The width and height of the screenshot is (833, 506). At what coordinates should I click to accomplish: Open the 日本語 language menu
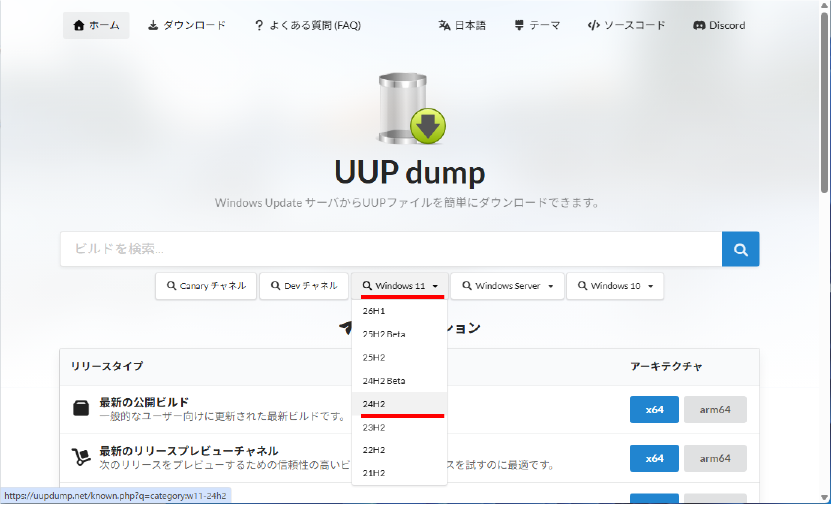coord(462,26)
